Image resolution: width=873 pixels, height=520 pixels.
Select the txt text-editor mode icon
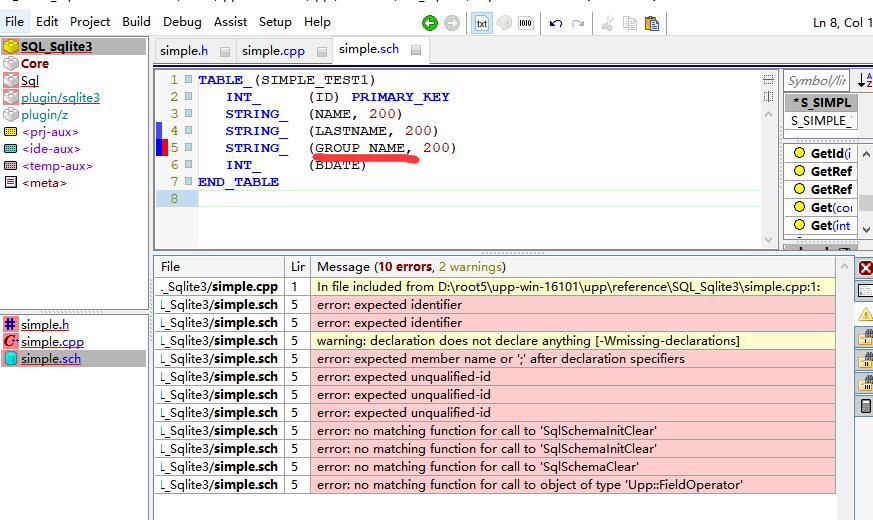pyautogui.click(x=482, y=23)
